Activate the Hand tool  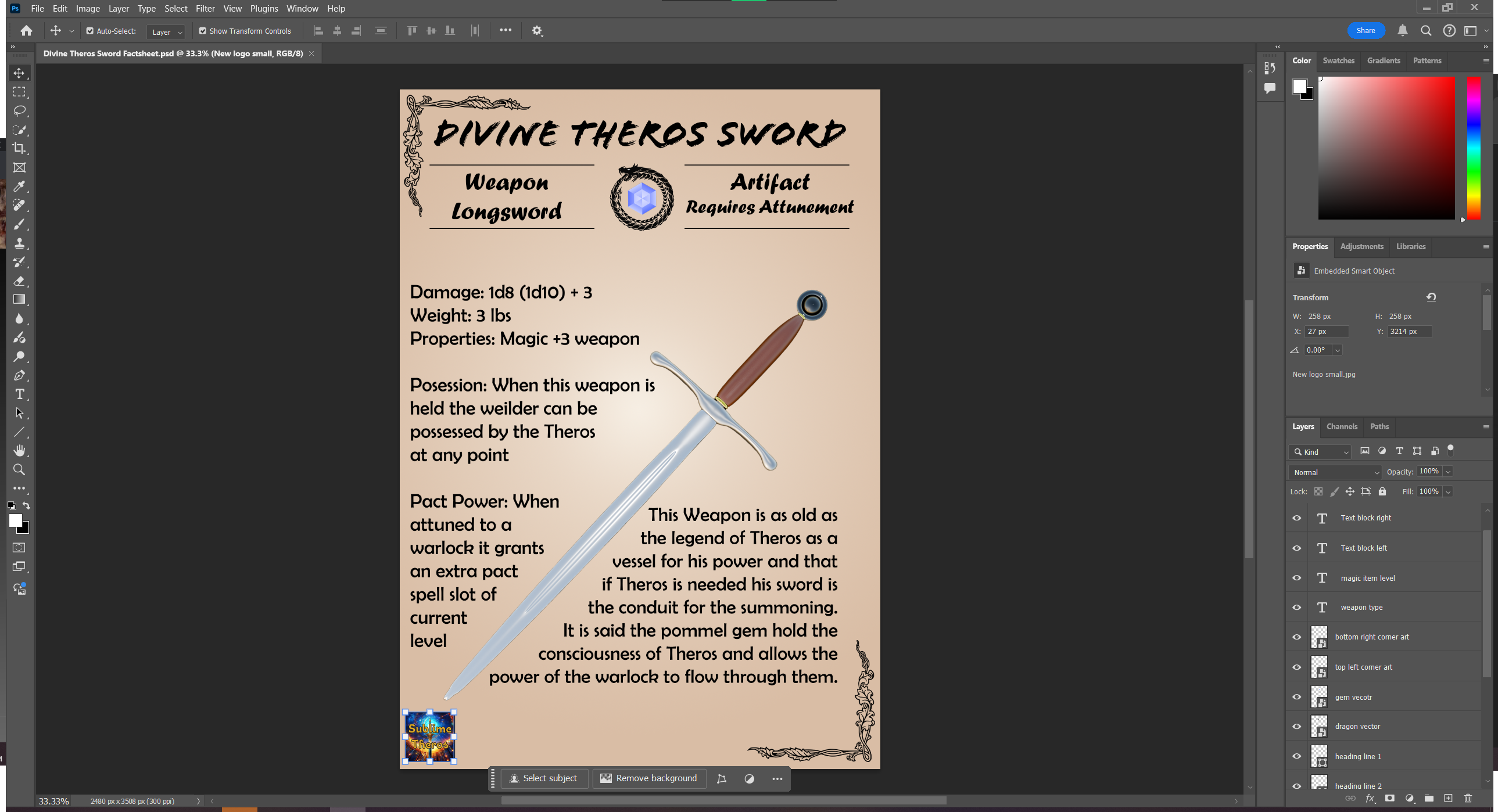pyautogui.click(x=19, y=451)
